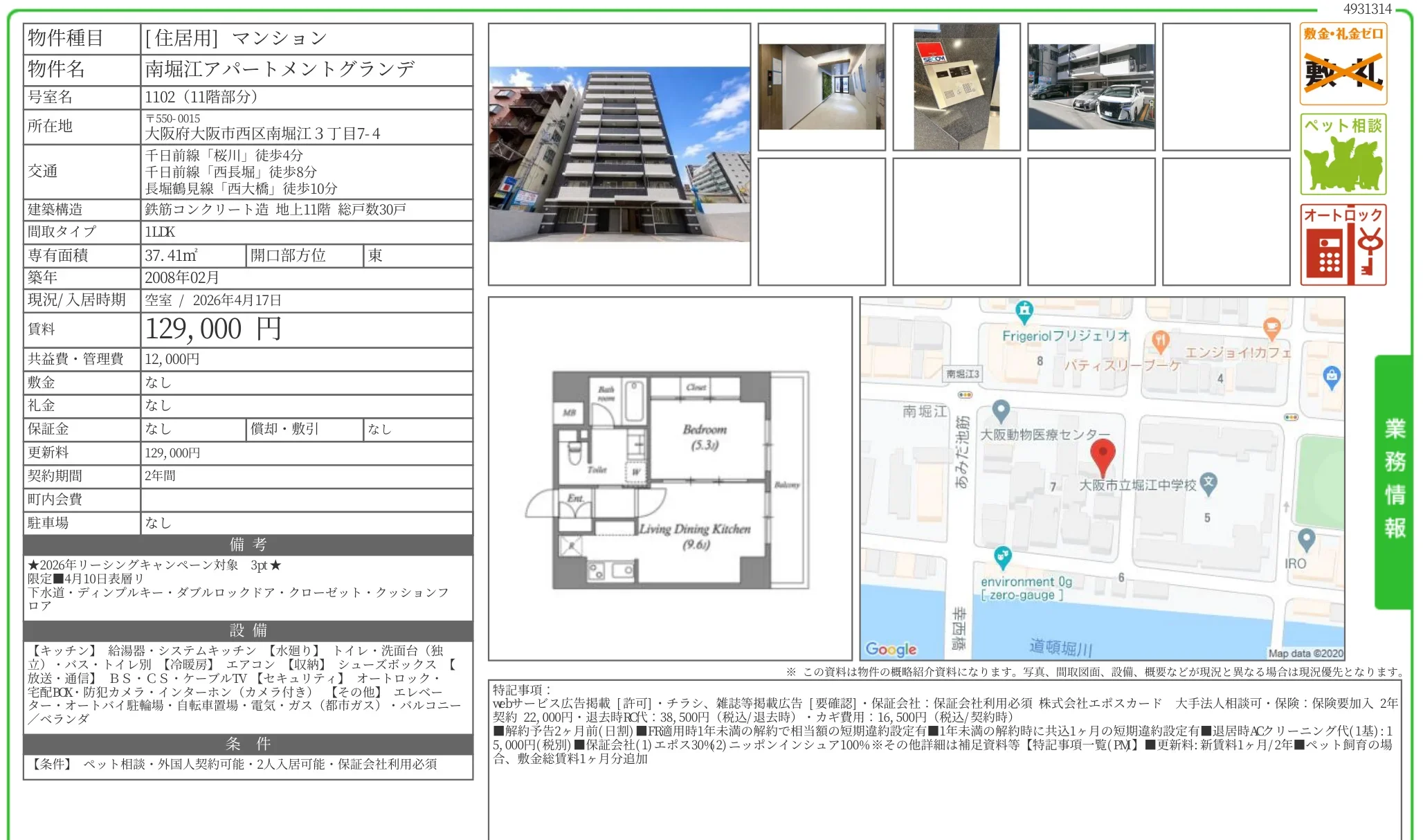Click the 賃料 rent amount 129,000円 field
Screen dimensions: 1423x840
coord(212,329)
